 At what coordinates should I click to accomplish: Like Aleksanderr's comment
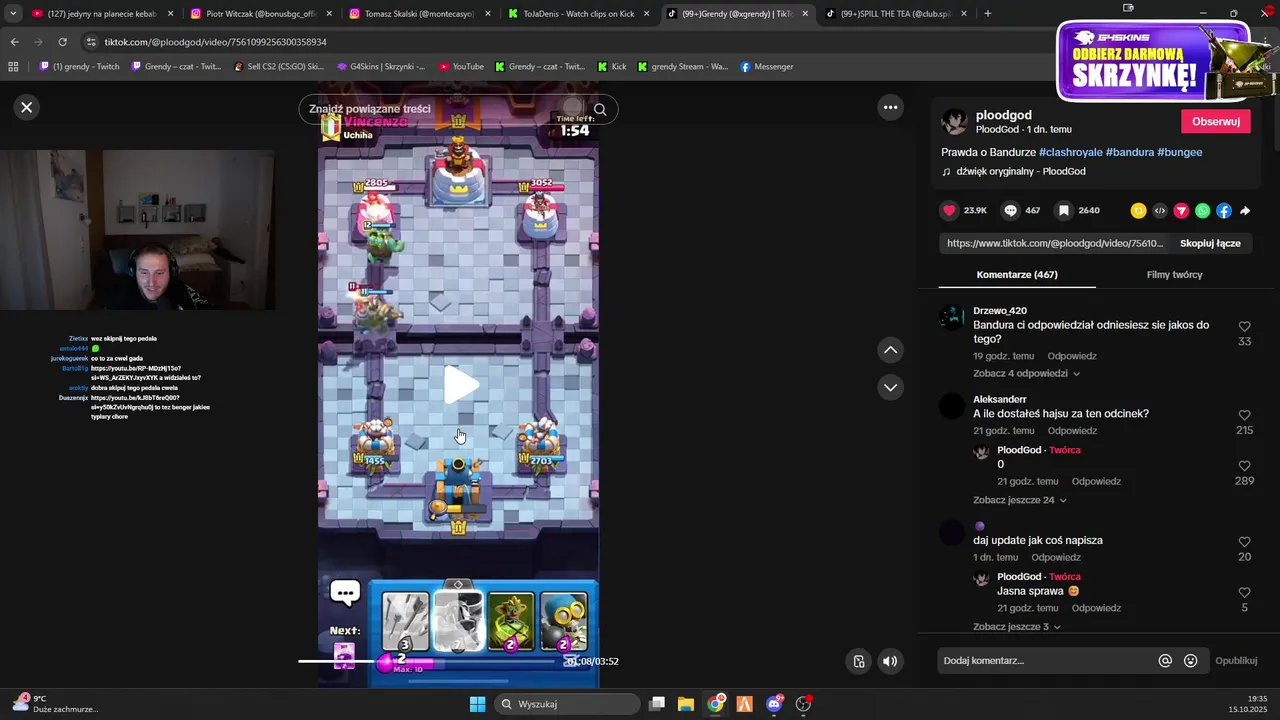point(1244,415)
